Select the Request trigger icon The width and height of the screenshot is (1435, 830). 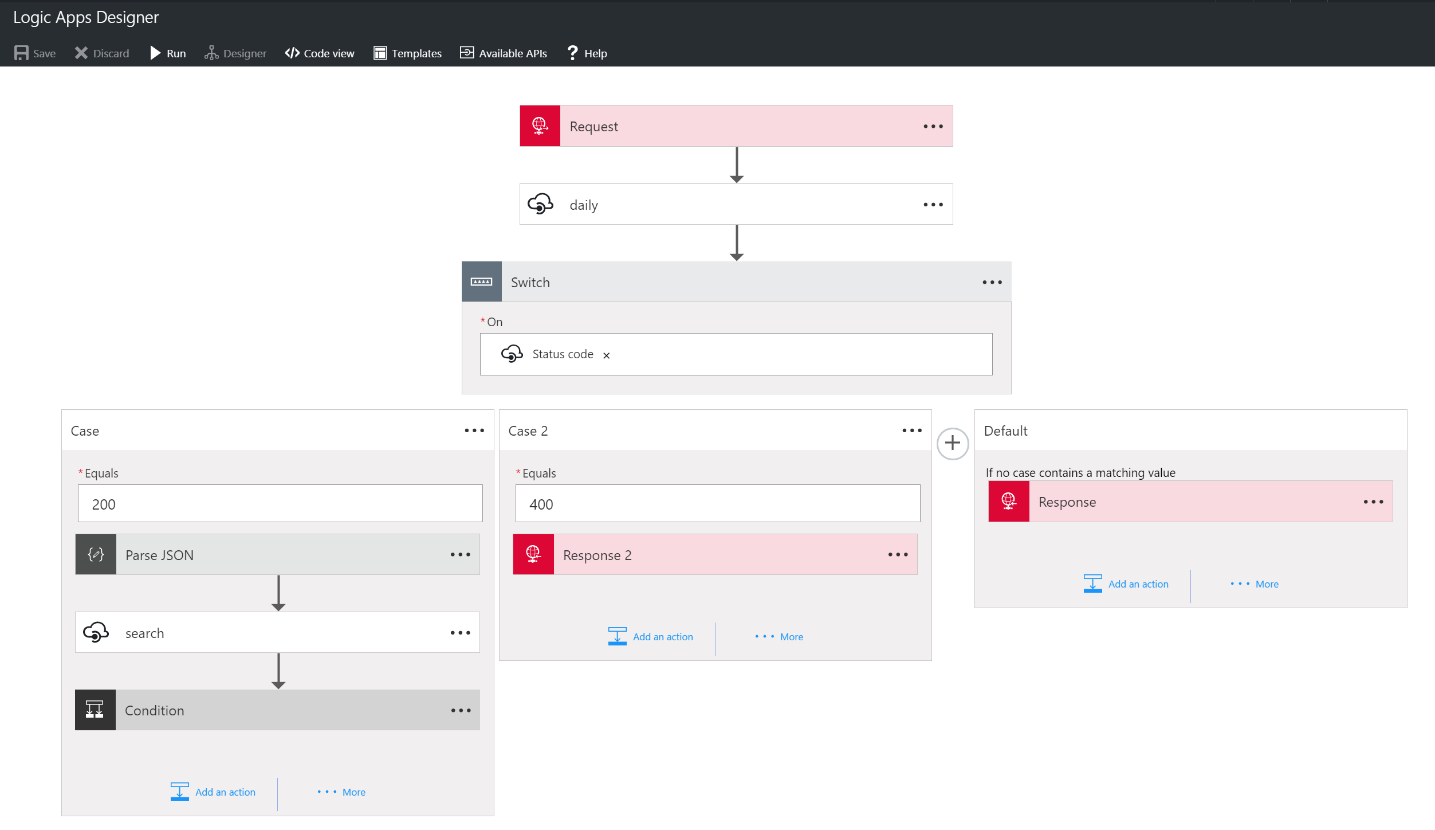tap(539, 125)
